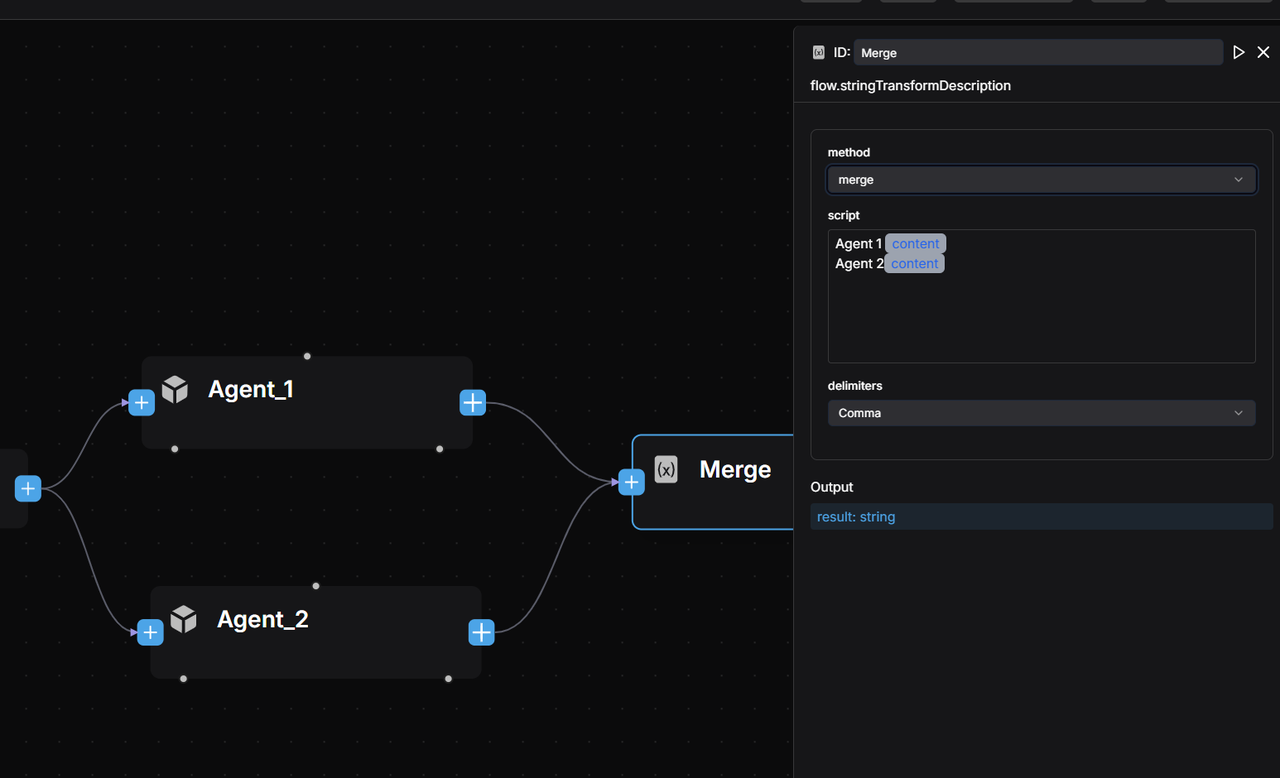Expand the merge method selection chevron

coord(1239,179)
